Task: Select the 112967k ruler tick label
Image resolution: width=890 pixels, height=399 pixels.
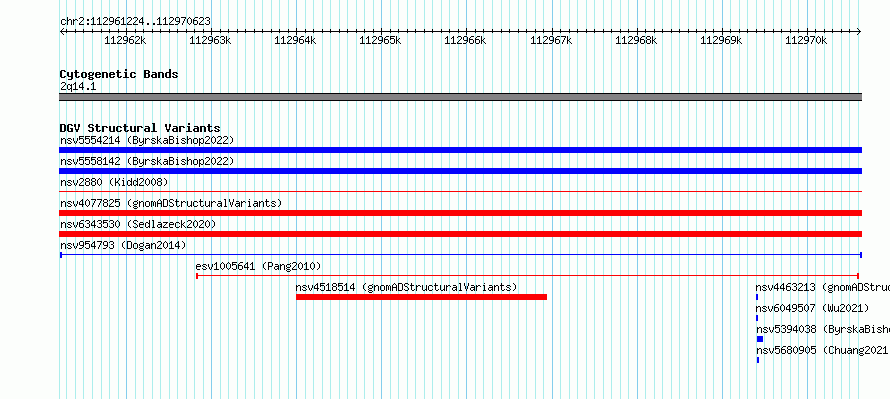Action: pos(551,40)
